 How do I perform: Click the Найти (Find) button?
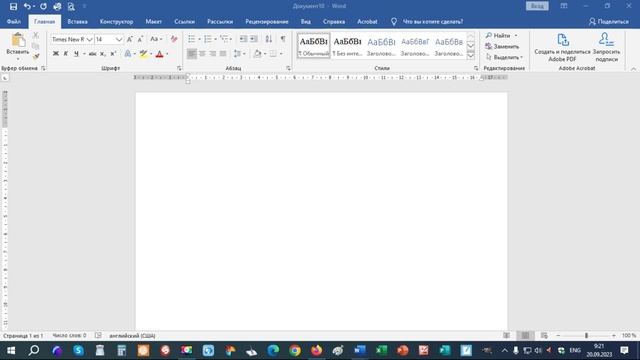coord(498,36)
